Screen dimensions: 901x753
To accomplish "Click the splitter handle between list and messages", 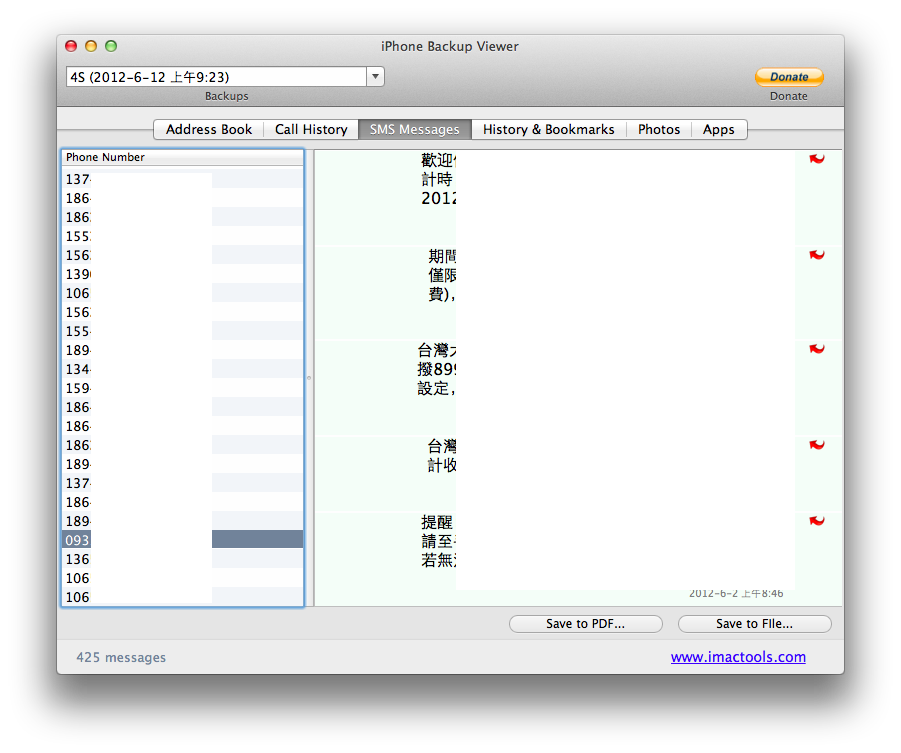I will 309,378.
